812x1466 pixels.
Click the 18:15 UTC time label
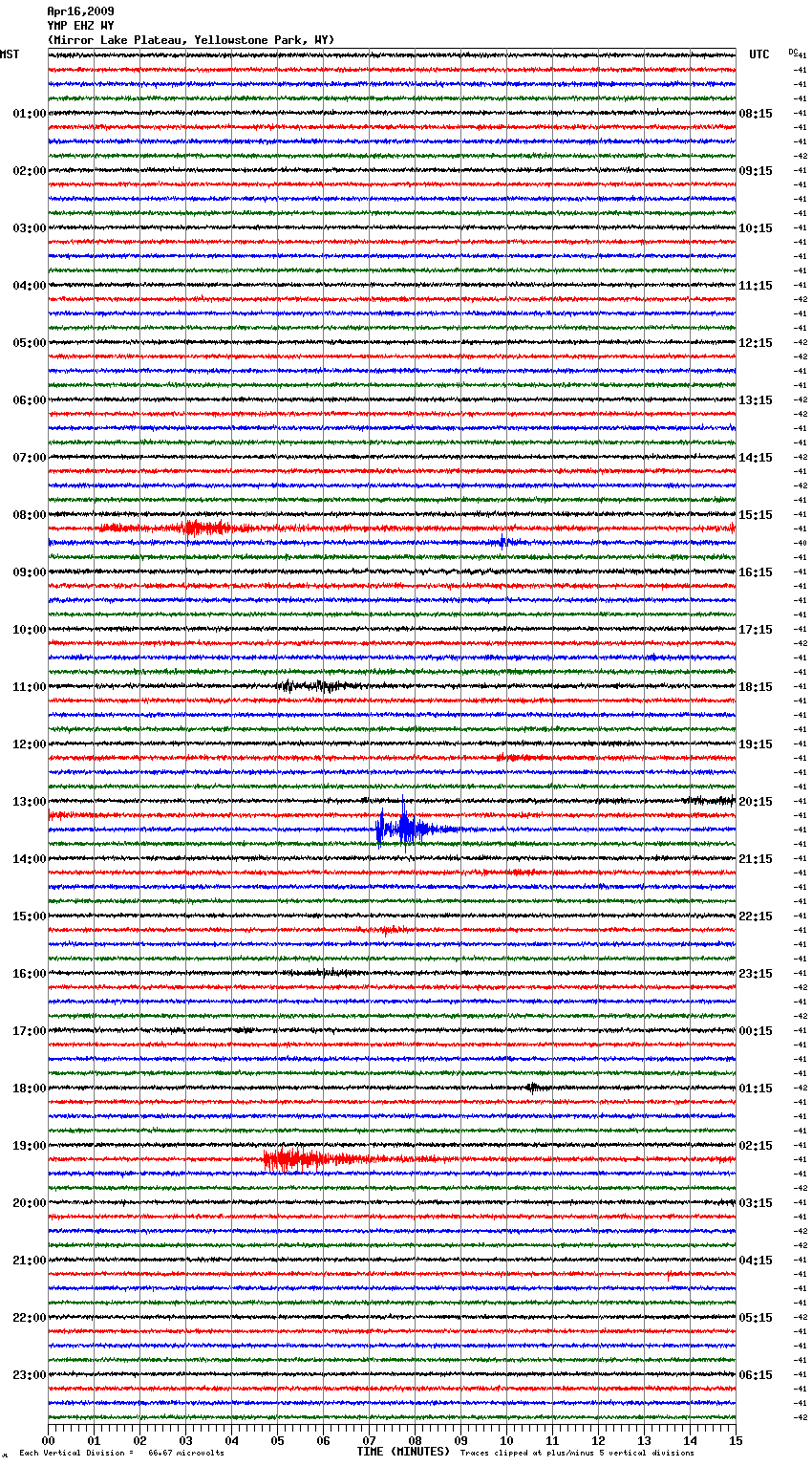(x=756, y=687)
